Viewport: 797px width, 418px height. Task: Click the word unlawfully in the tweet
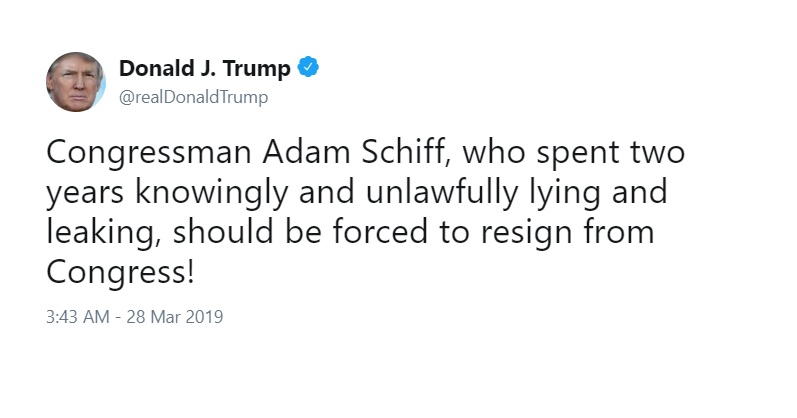pyautogui.click(x=442, y=193)
